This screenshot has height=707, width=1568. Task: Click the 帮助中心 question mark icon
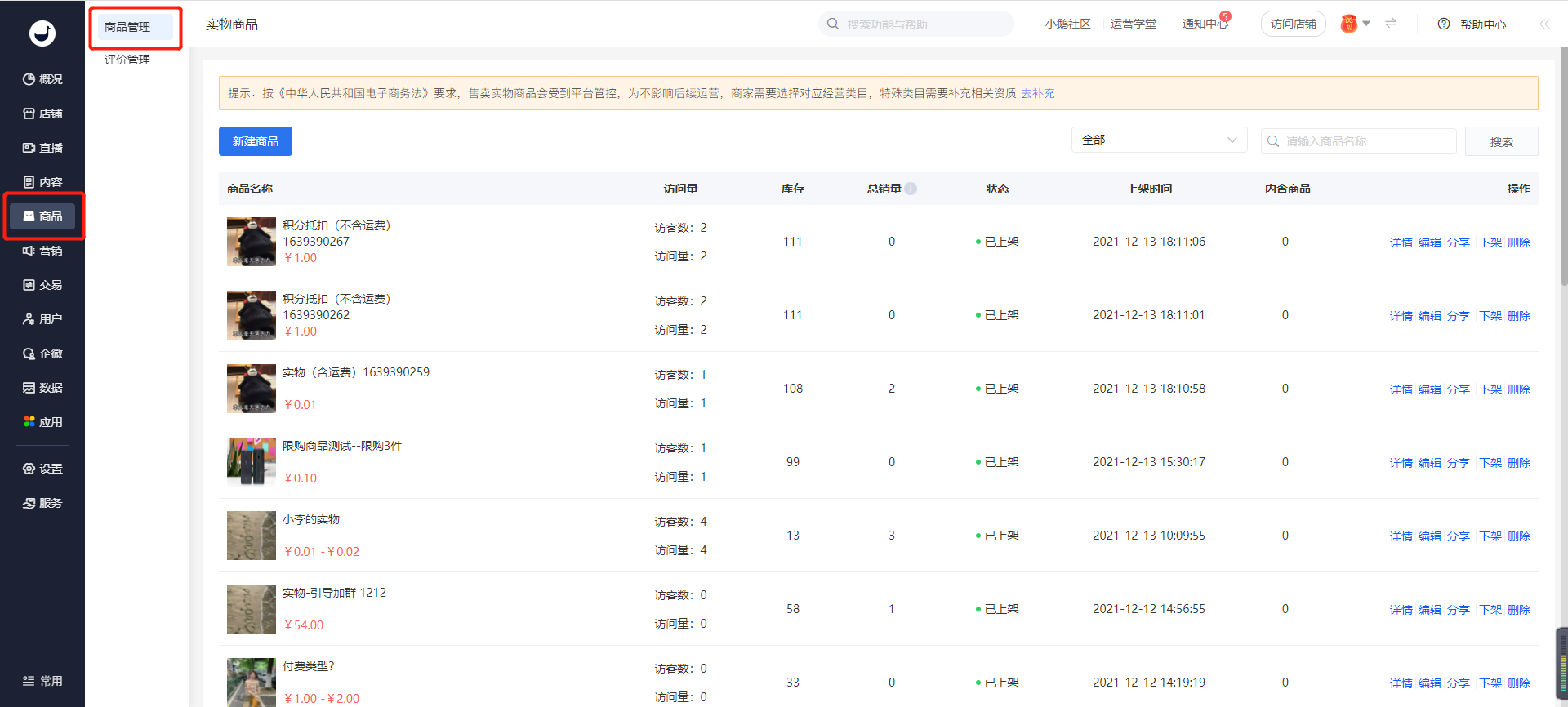[x=1444, y=24]
